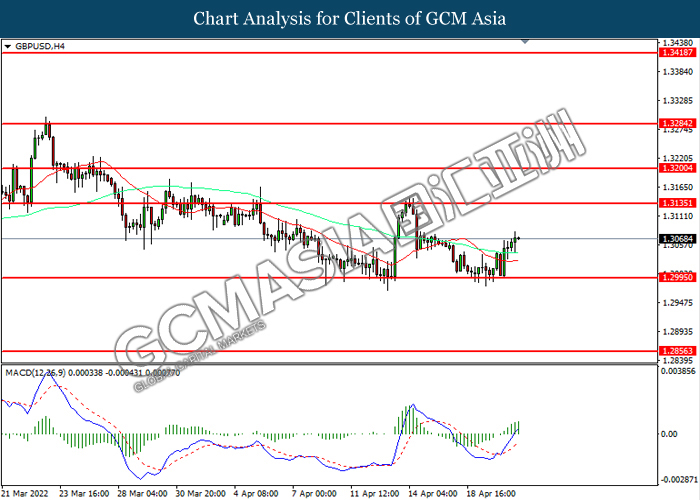Click the 4 Apr 08:00 time label
This screenshot has height=500, width=700.
pyautogui.click(x=256, y=493)
